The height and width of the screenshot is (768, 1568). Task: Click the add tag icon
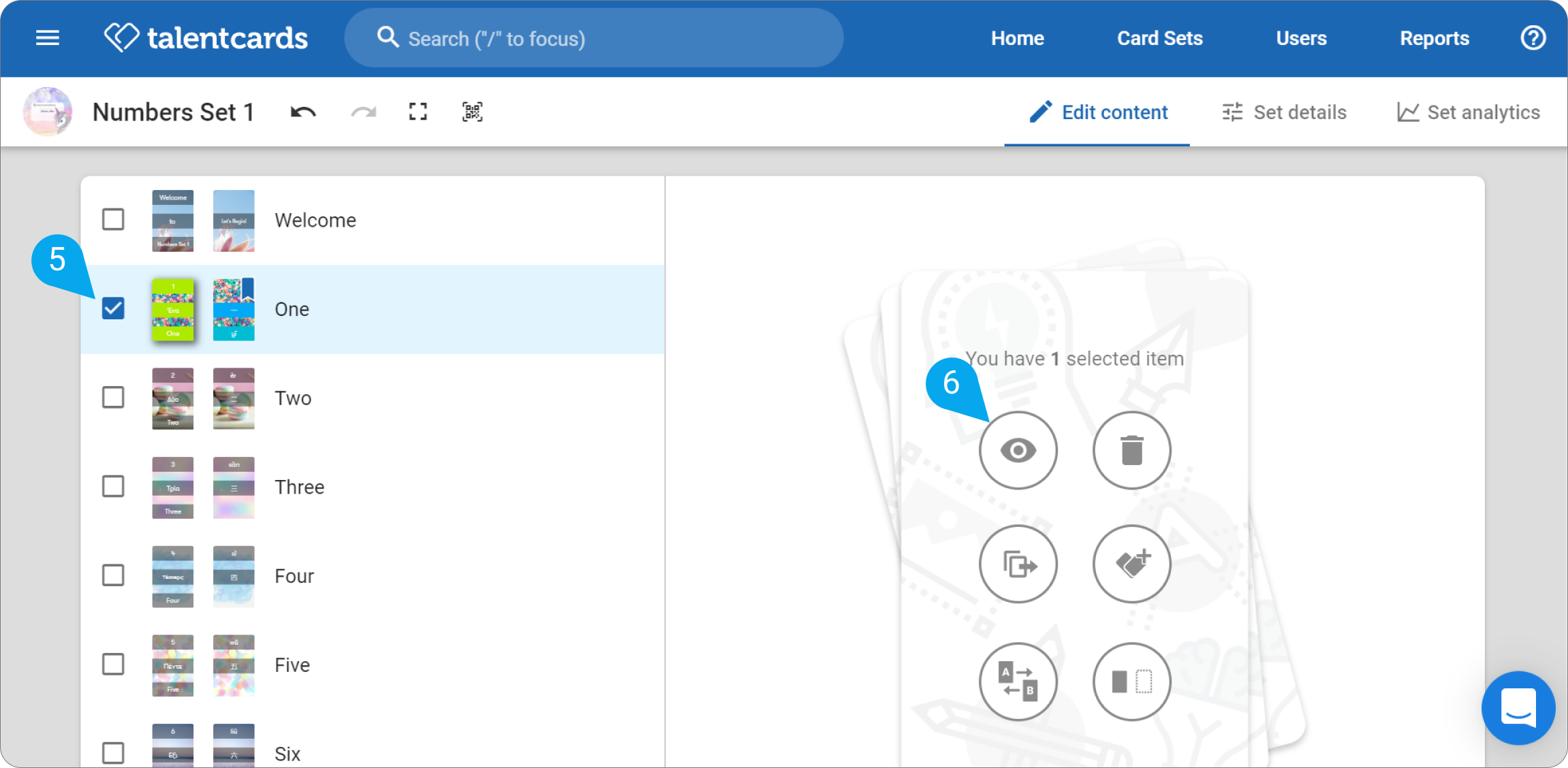click(x=1132, y=564)
